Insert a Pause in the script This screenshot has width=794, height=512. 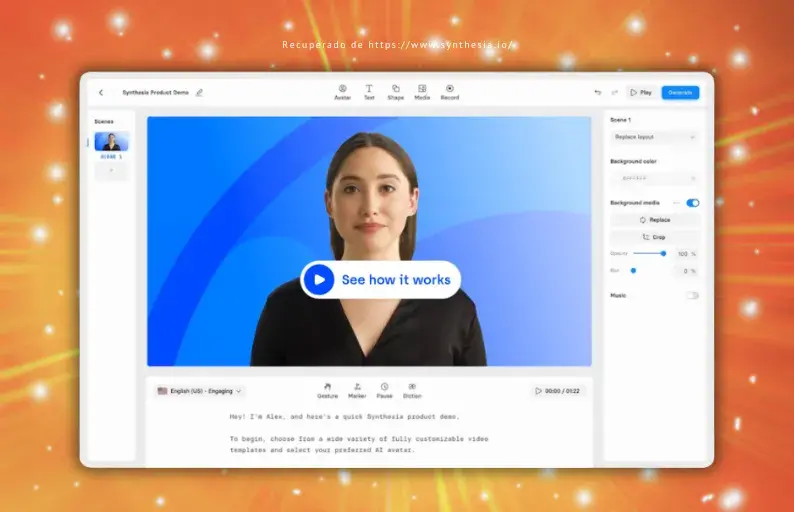[384, 390]
